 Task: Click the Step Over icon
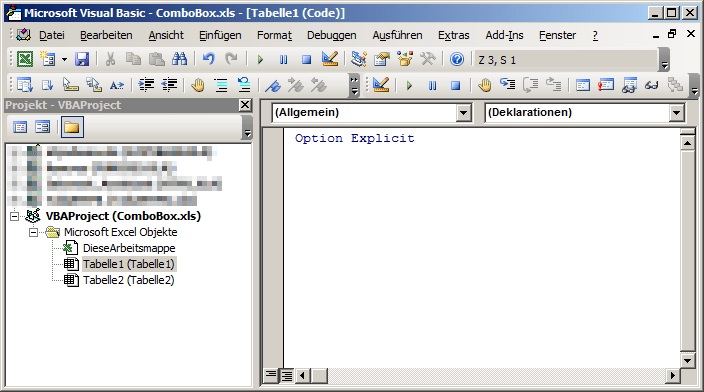[531, 85]
